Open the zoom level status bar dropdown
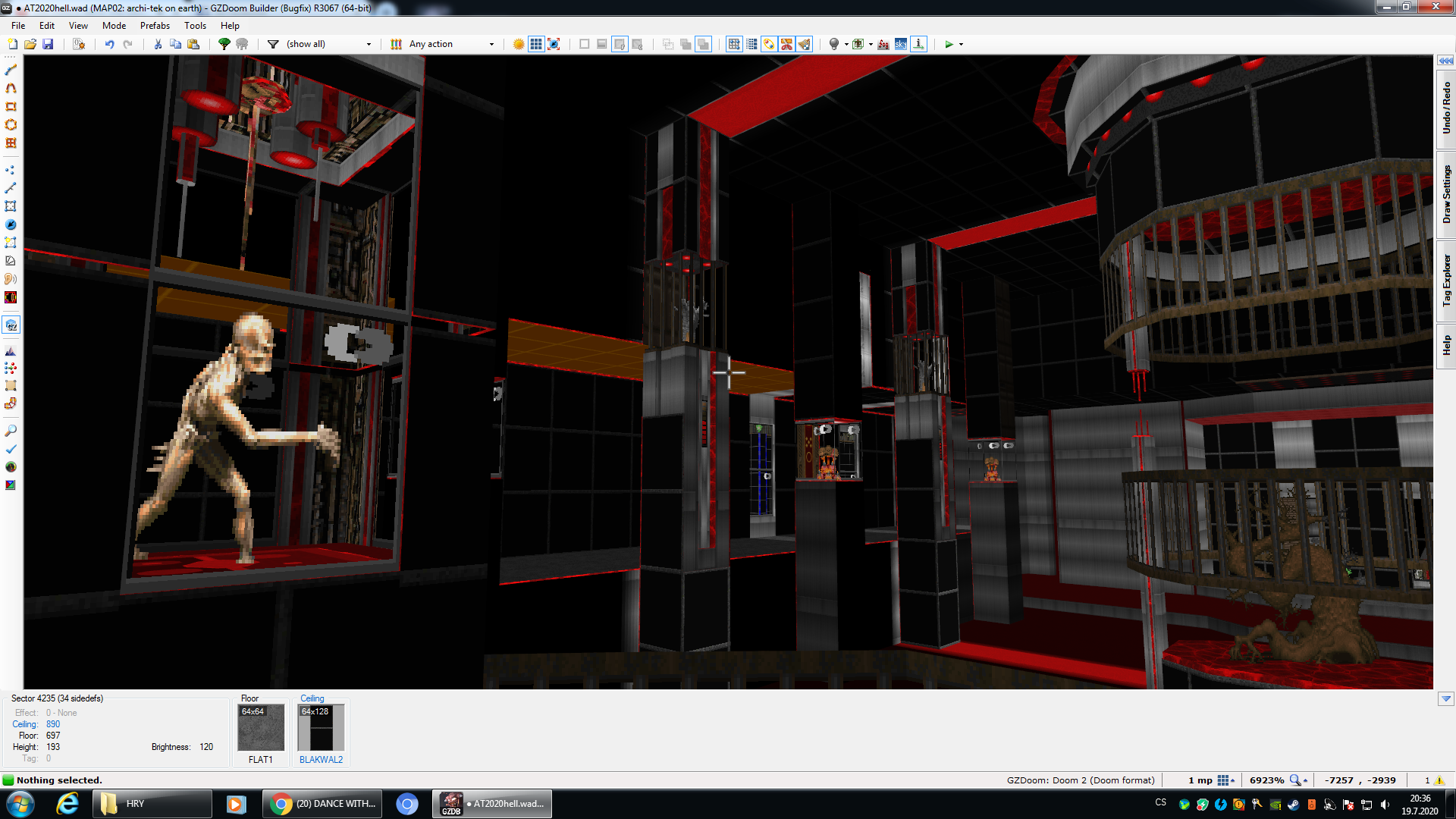The image size is (1456, 819). (x=1299, y=780)
